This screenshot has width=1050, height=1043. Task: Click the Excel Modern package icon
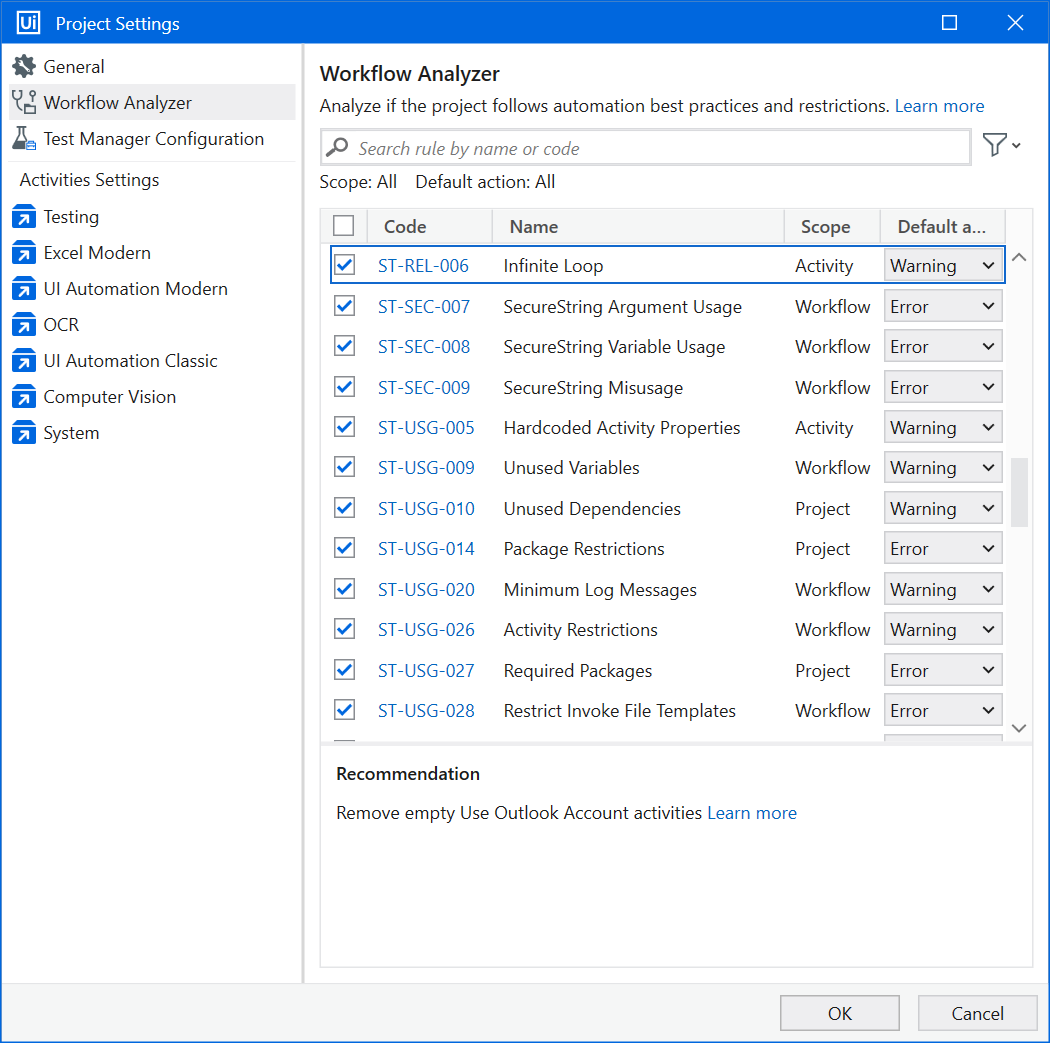24,253
